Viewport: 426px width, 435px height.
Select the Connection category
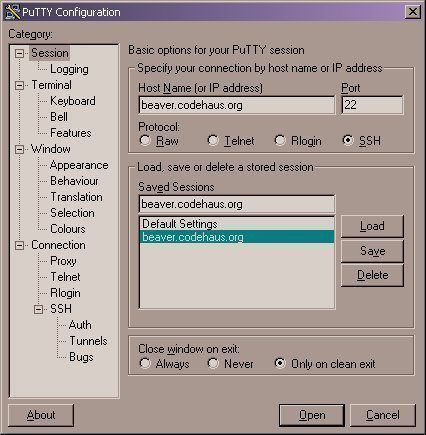[x=58, y=245]
